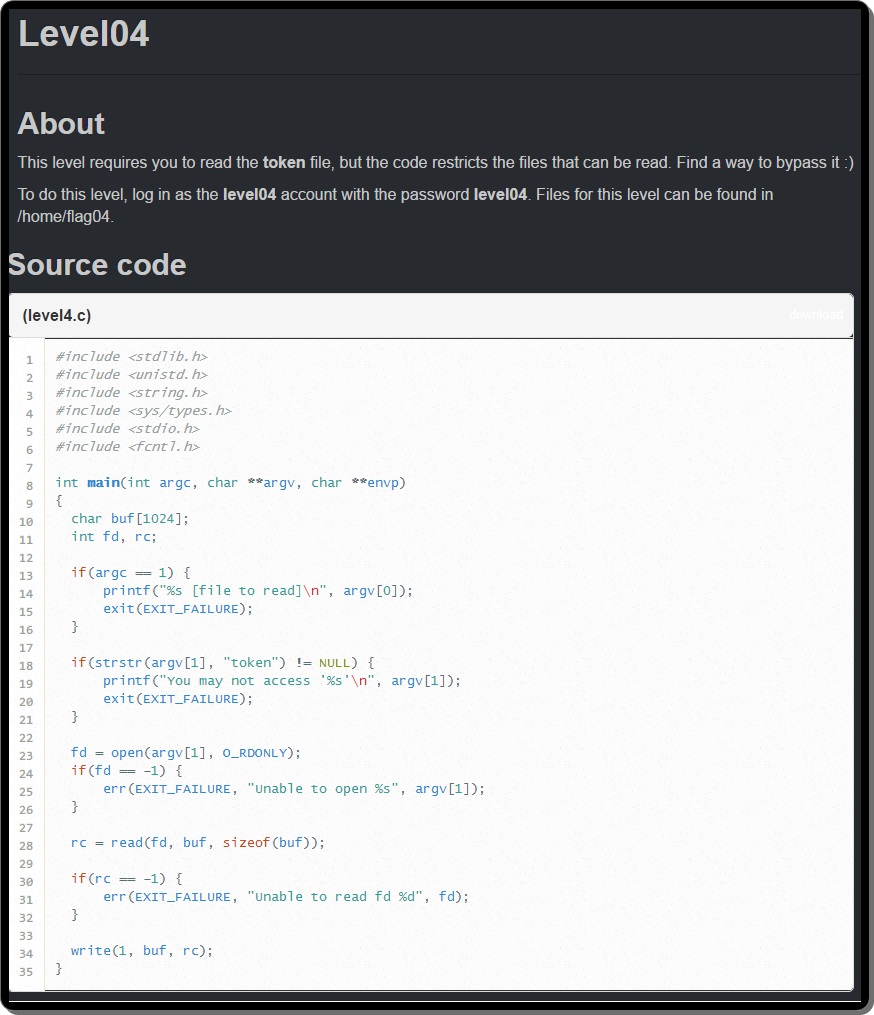The height and width of the screenshot is (1015, 874).
Task: Click the Source code heading
Action: pyautogui.click(x=97, y=265)
